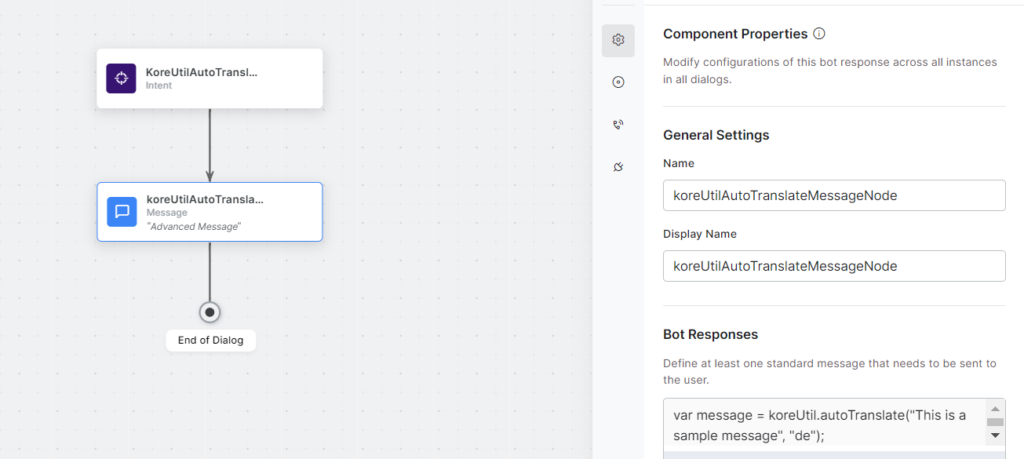Open Instance Properties circle icon in sidebar
The width and height of the screenshot is (1024, 459).
click(x=618, y=82)
